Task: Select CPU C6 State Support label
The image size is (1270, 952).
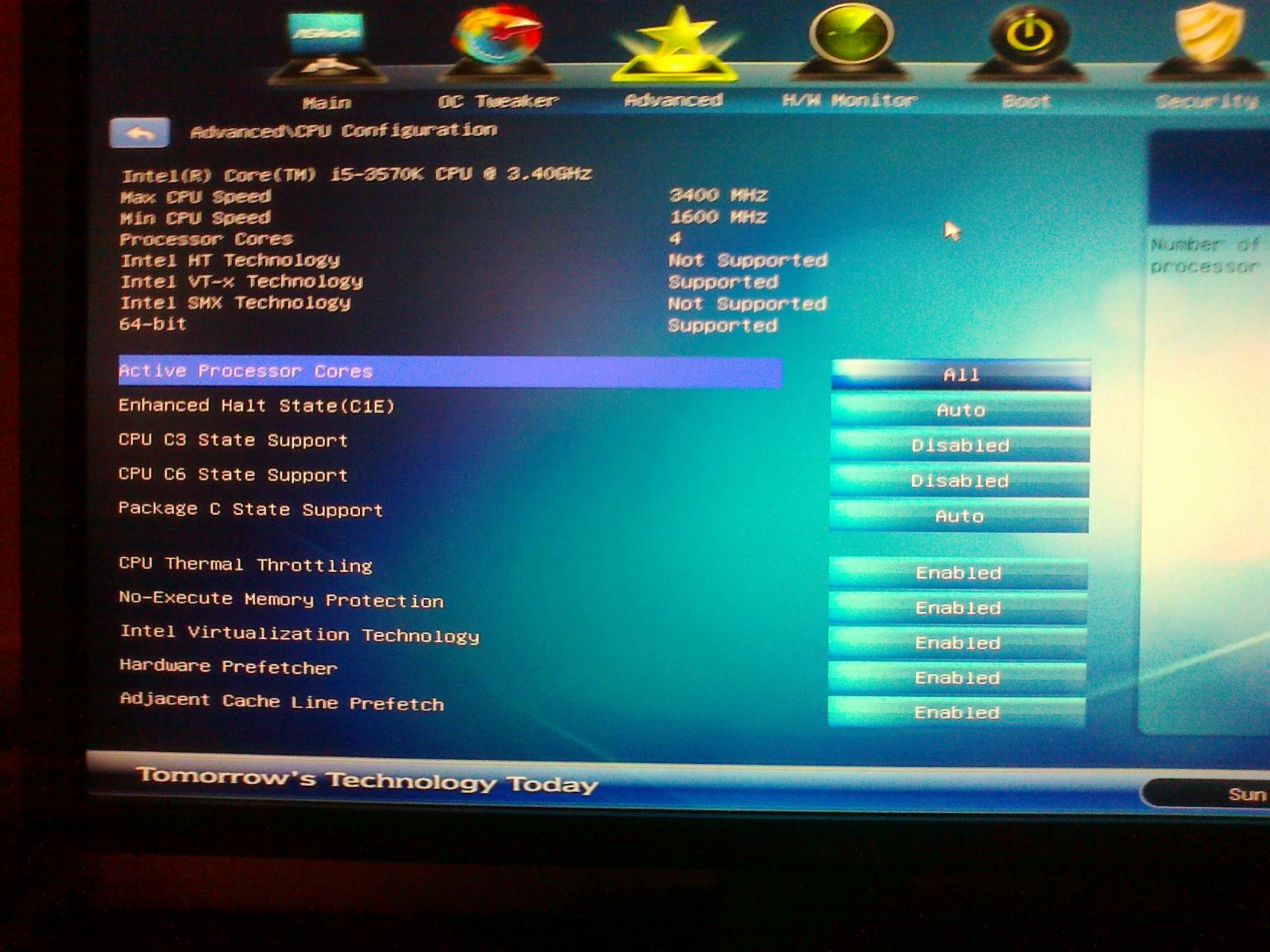Action: click(233, 475)
